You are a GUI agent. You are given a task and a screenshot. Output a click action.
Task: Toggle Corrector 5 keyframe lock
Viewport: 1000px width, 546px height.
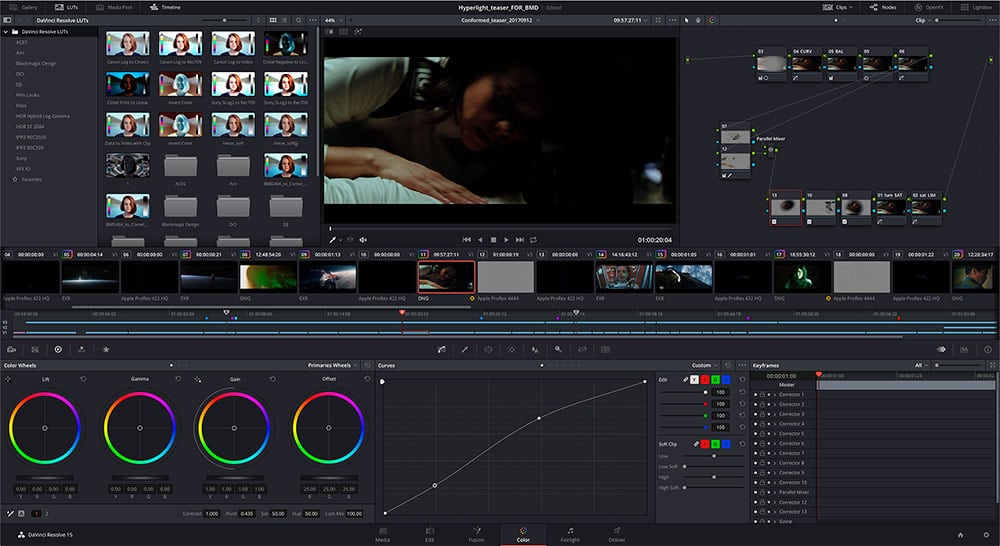762,434
